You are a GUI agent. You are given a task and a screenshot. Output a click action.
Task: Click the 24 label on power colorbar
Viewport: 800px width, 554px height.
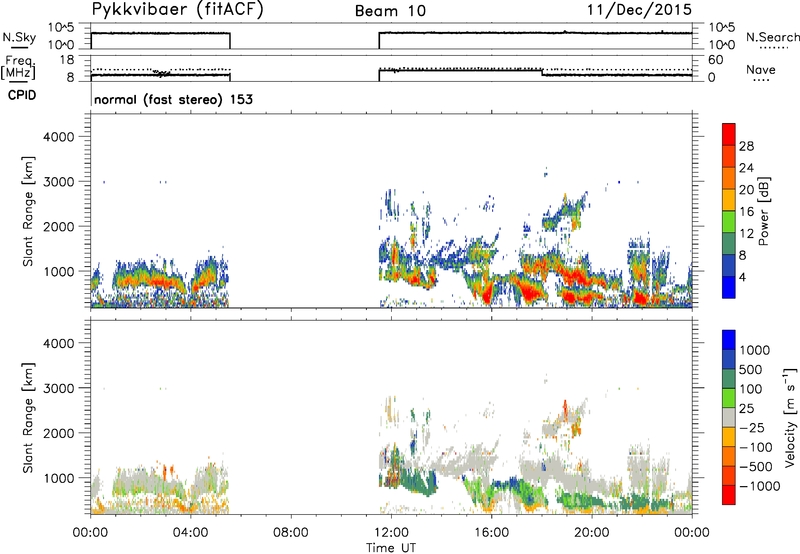tap(746, 168)
